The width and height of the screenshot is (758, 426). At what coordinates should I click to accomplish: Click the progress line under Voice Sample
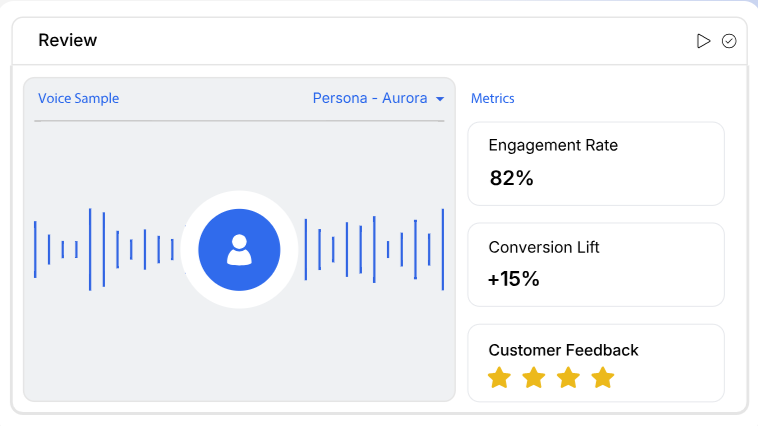239,121
